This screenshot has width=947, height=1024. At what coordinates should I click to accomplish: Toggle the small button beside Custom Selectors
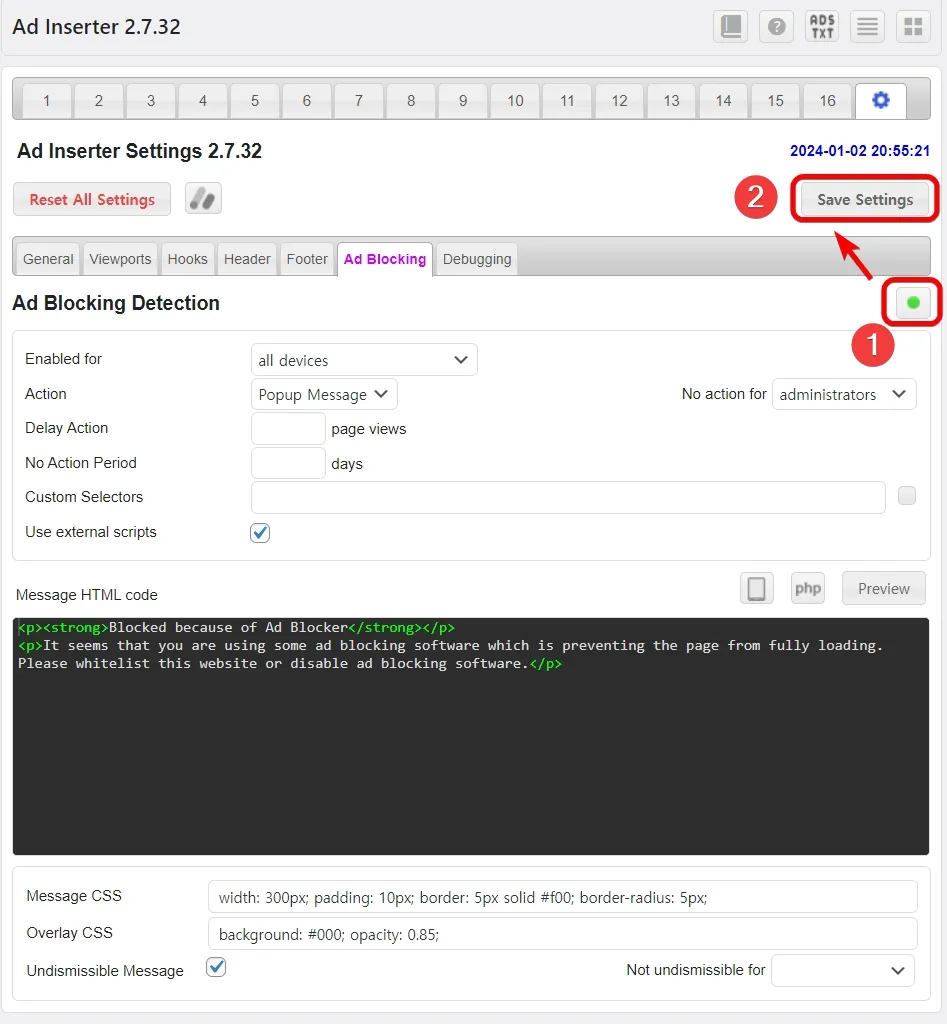coord(907,496)
